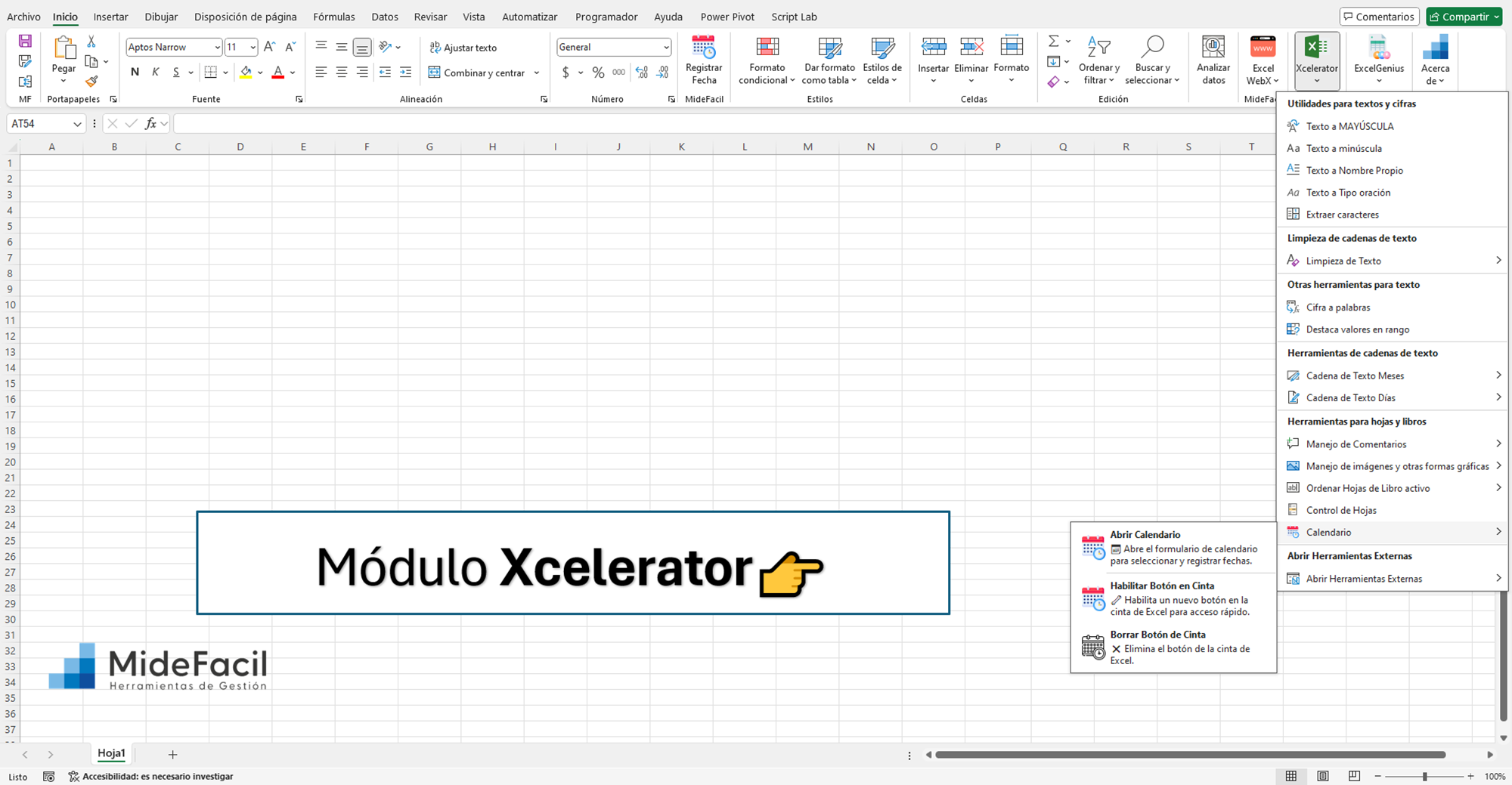Image resolution: width=1512 pixels, height=785 pixels.
Task: Click the Pegar clipboard icon
Action: tap(64, 48)
